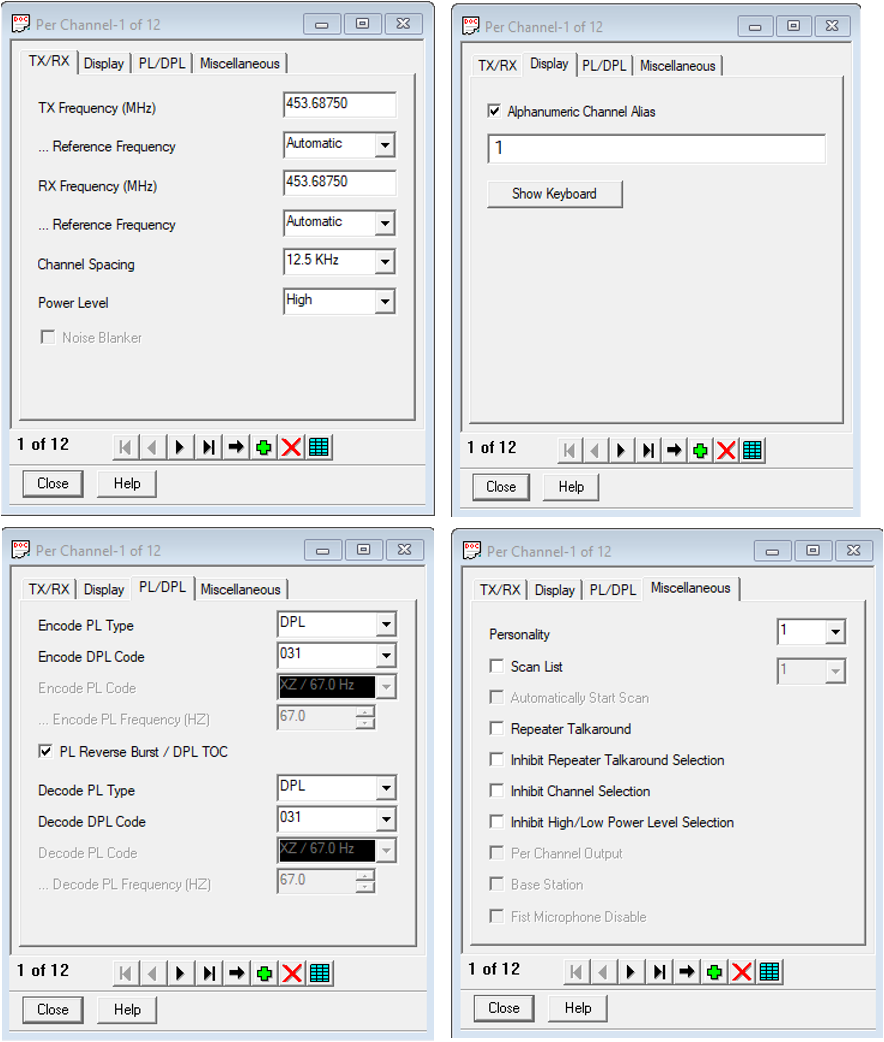Expand the Power Level dropdown
This screenshot has width=884, height=1042.
click(384, 301)
